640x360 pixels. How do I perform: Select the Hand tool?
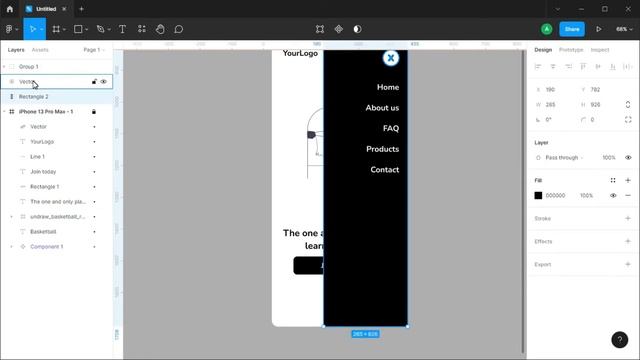click(160, 29)
